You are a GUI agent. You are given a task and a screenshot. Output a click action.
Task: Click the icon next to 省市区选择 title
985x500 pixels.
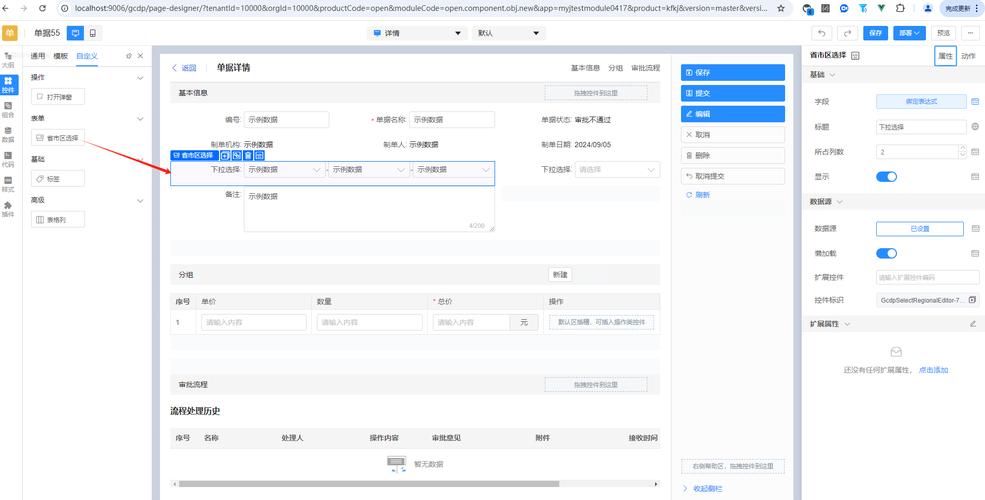[855, 56]
